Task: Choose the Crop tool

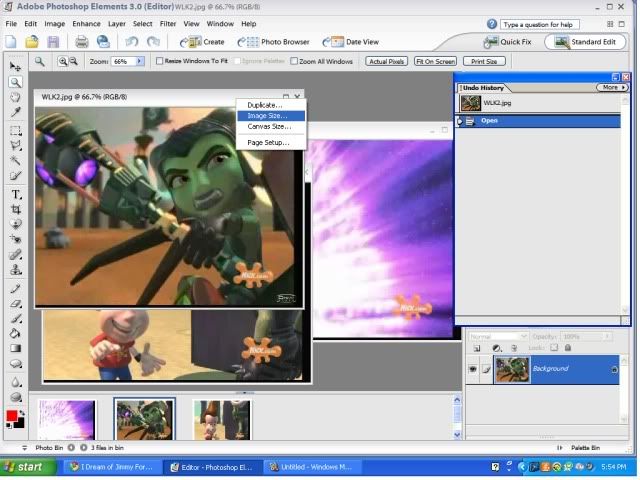Action: (x=15, y=209)
